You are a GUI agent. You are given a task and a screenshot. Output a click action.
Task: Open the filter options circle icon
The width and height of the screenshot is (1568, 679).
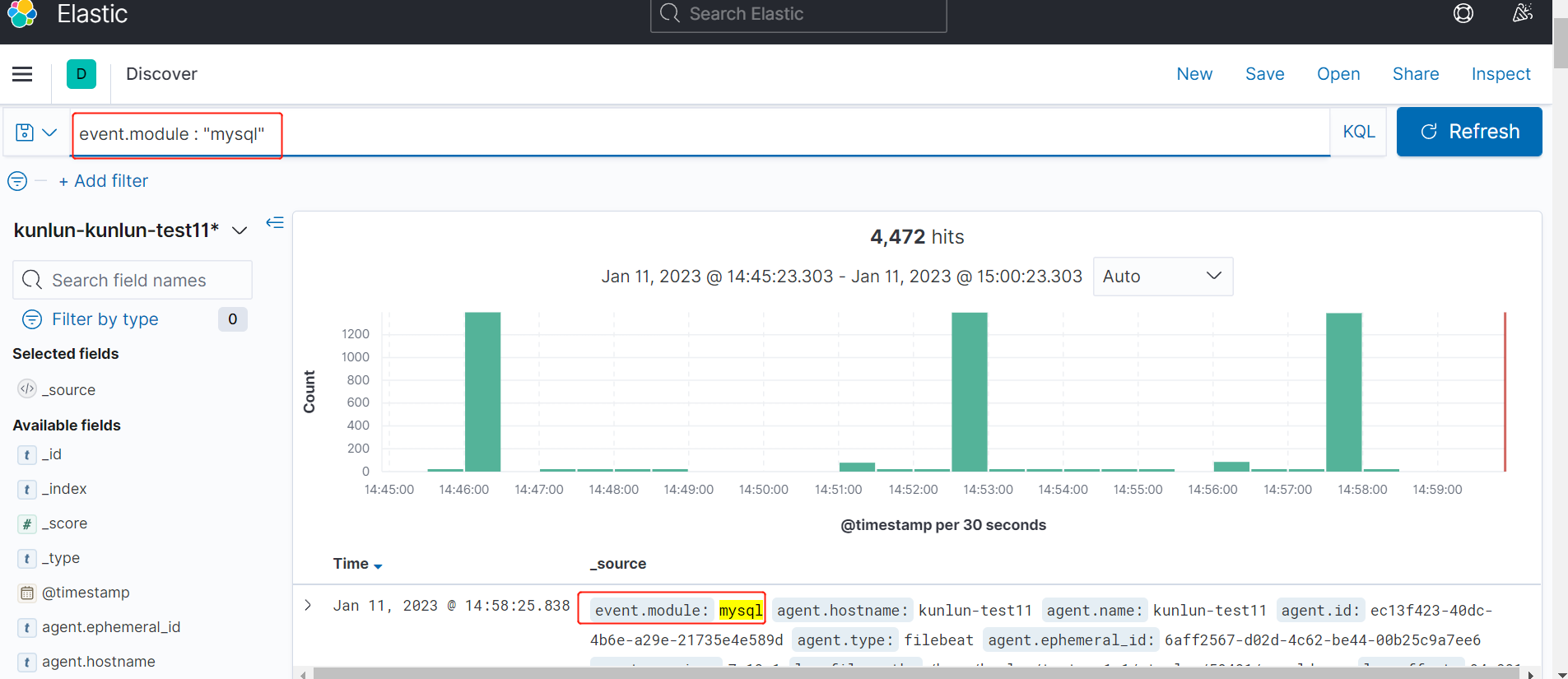tap(17, 181)
